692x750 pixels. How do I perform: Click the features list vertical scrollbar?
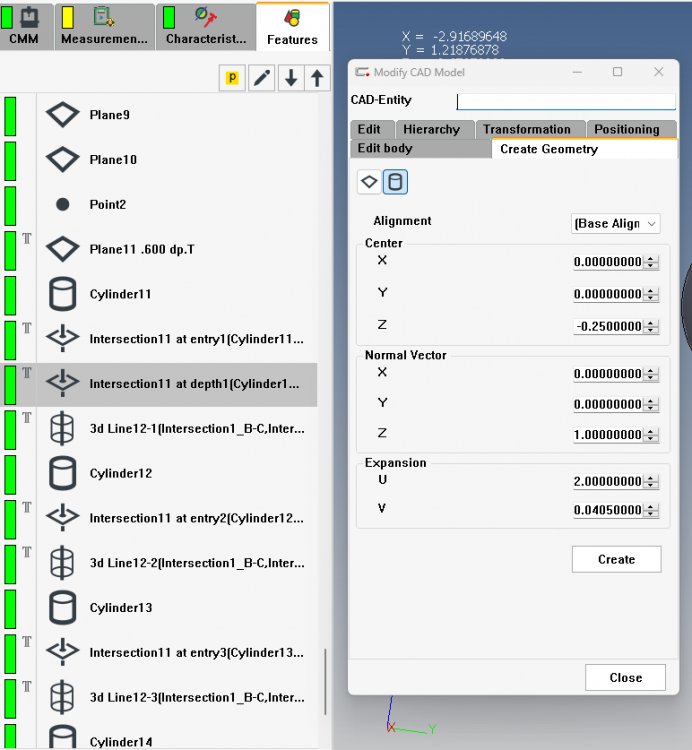coord(325,682)
